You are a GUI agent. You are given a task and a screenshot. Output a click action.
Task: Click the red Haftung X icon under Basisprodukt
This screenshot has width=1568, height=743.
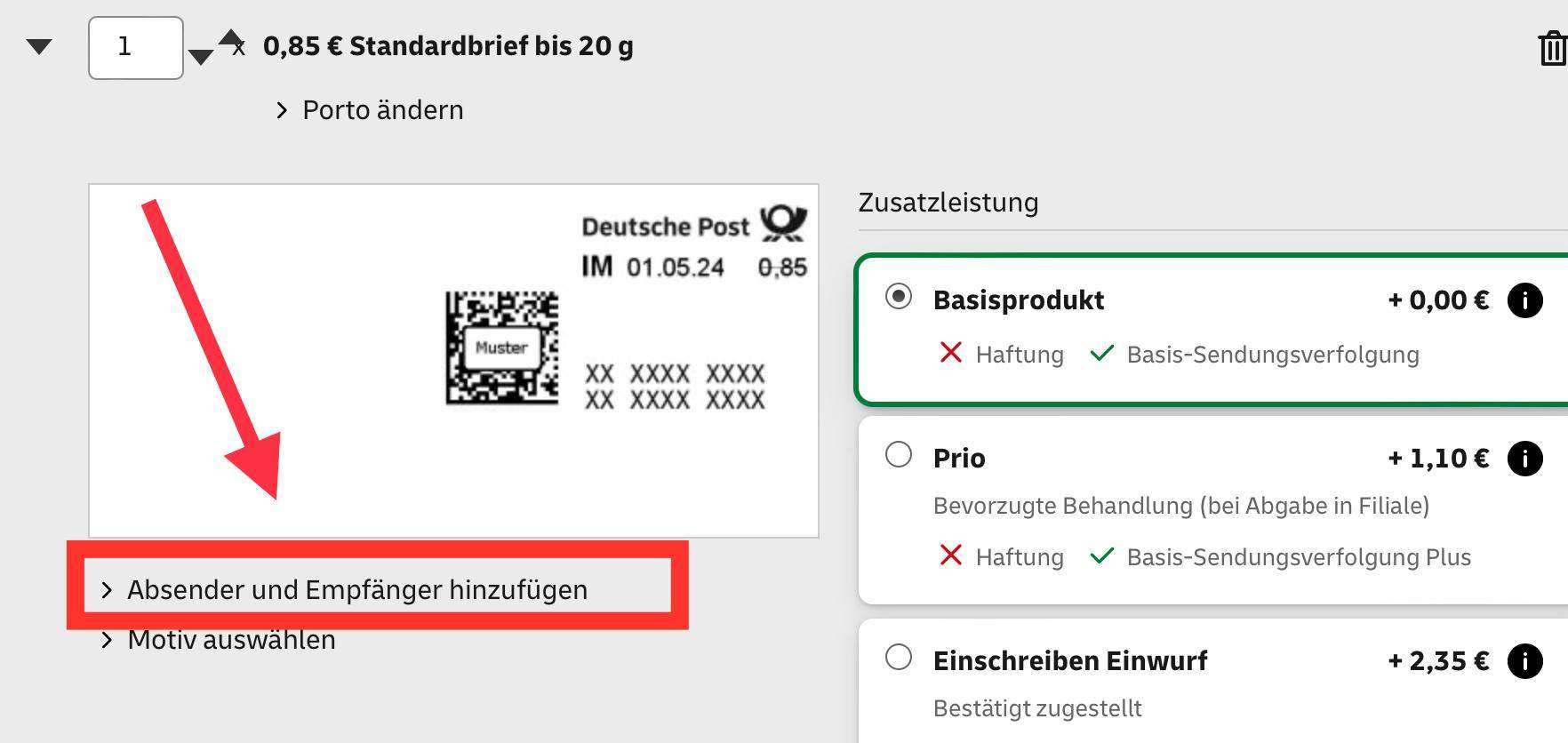[x=950, y=354]
